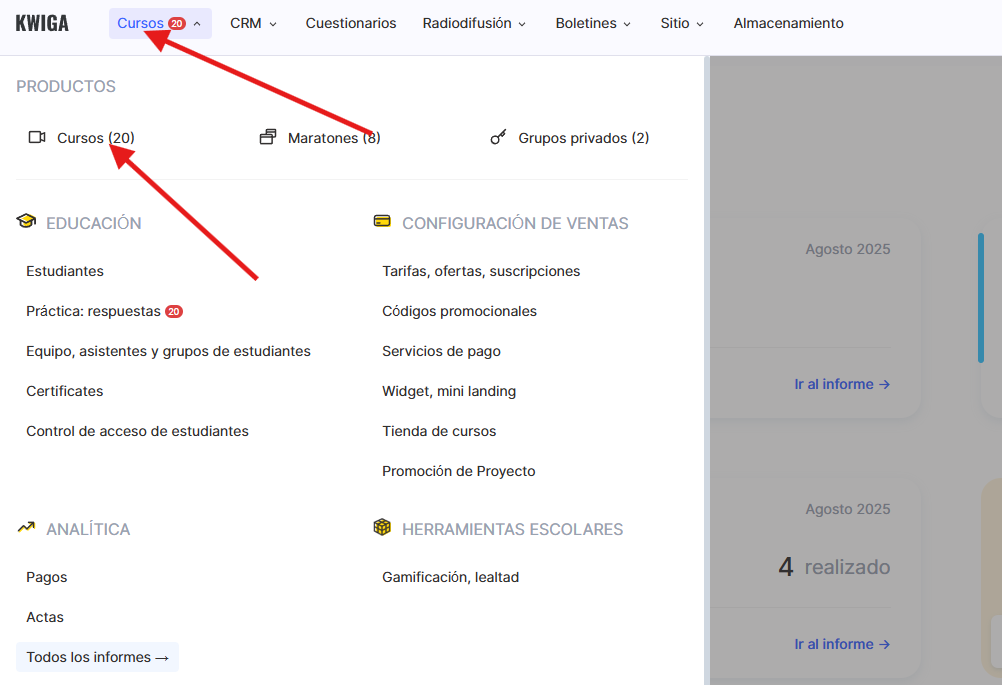Open Estudiantes under Educación

point(65,271)
